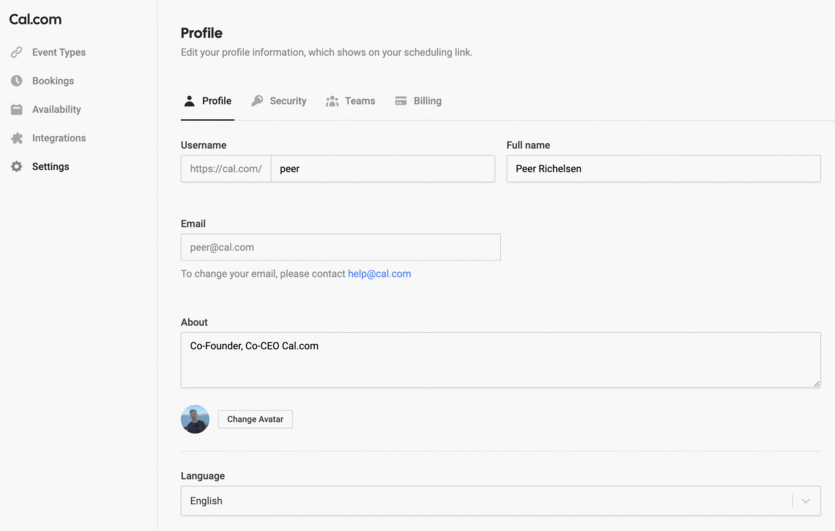Open the English language combo box

[x=501, y=501]
